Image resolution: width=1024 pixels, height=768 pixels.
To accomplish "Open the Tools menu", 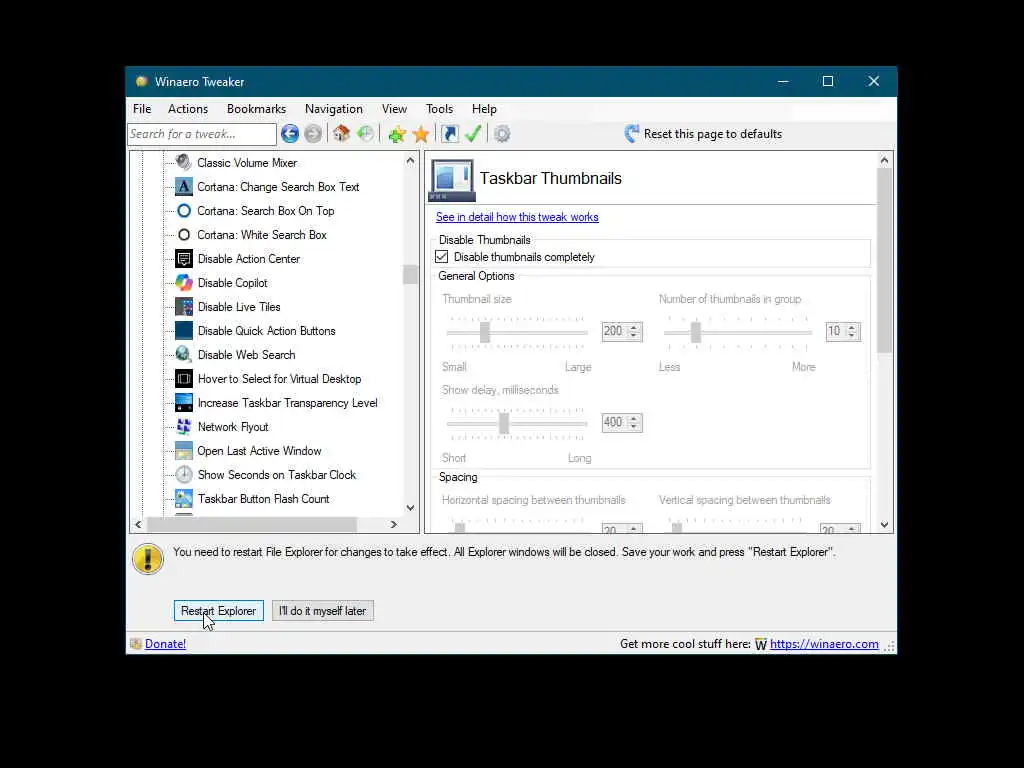I will [440, 109].
